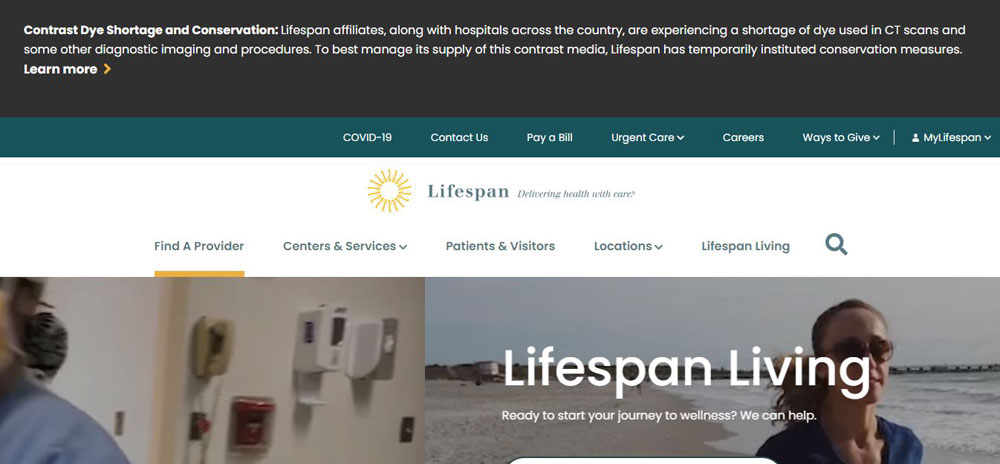Click the Lifespan Living hero heading

pos(686,370)
